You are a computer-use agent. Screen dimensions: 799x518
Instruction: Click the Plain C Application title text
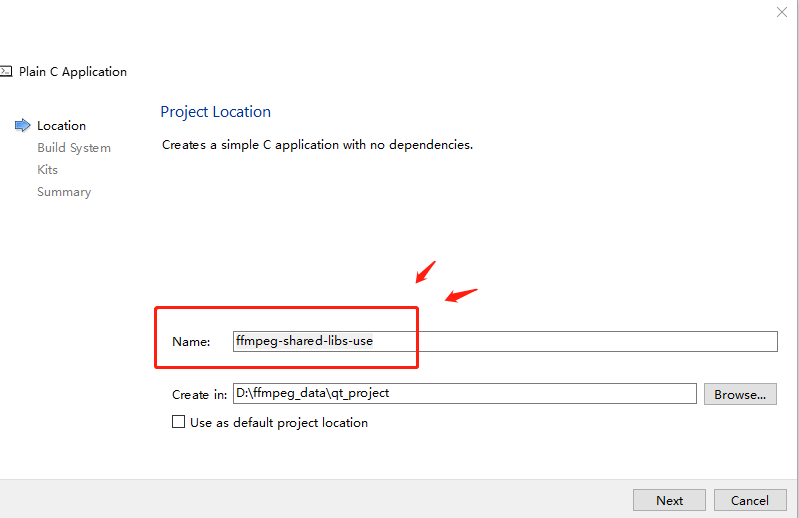(x=73, y=72)
